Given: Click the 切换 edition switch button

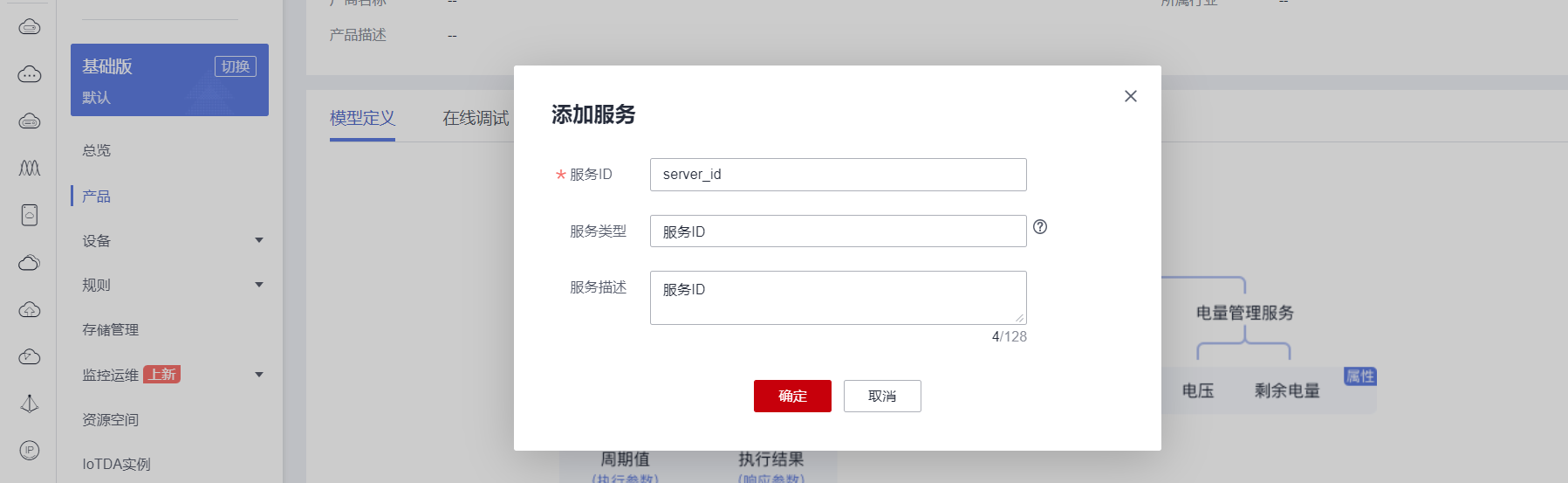Looking at the screenshot, I should pyautogui.click(x=236, y=66).
